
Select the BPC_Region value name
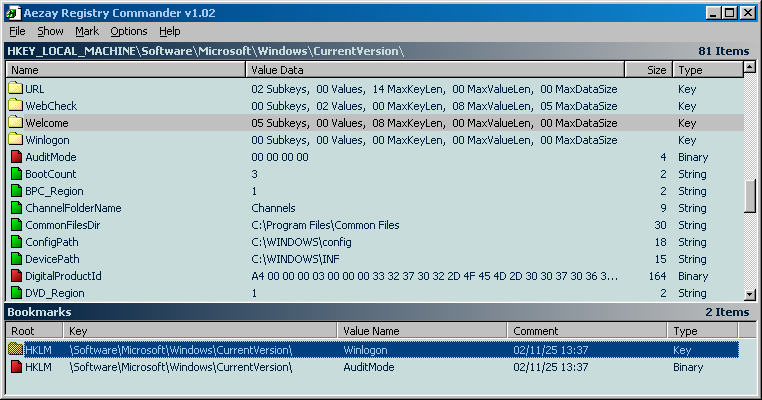54,191
